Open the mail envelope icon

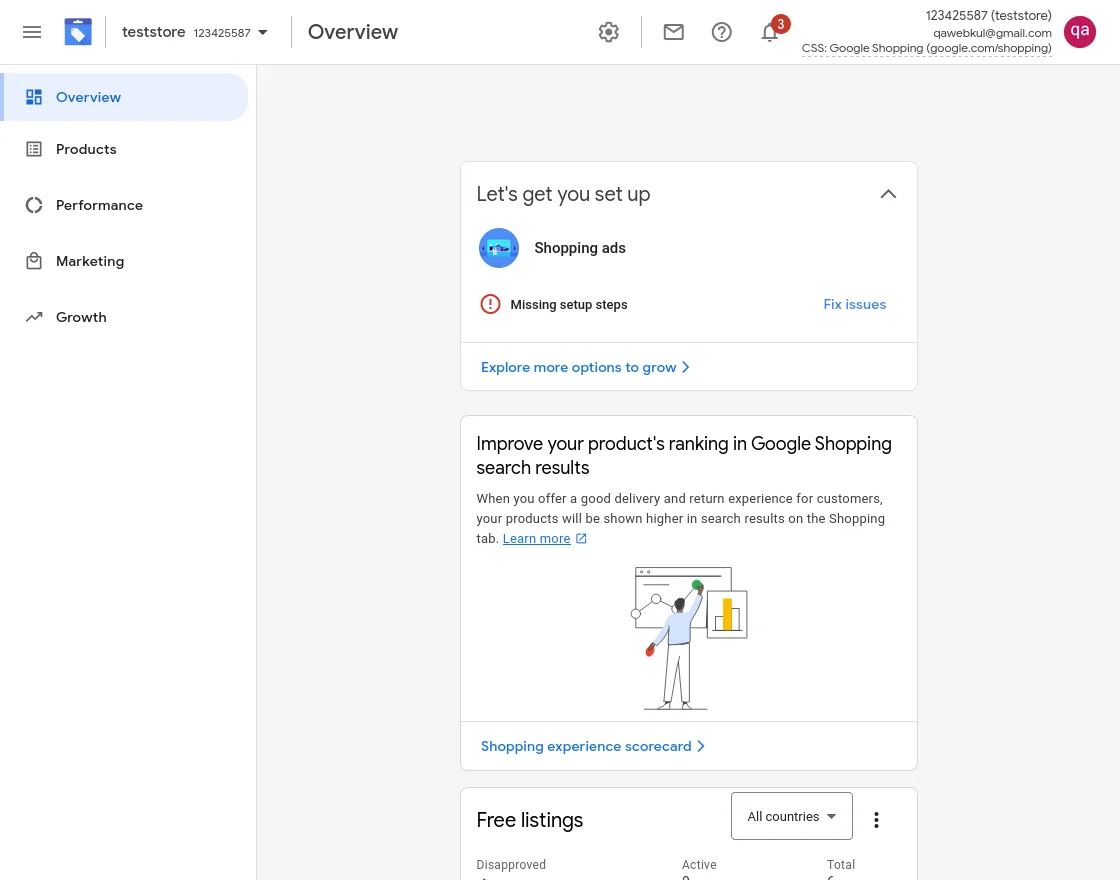[674, 32]
